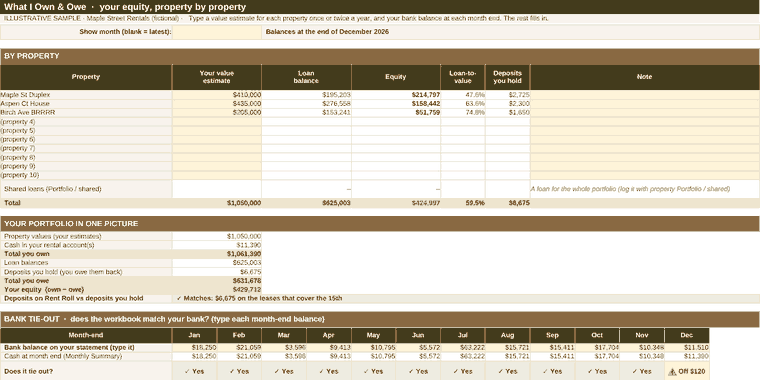Click 'Cash at month end (Monthly Summary)' label

click(86, 356)
